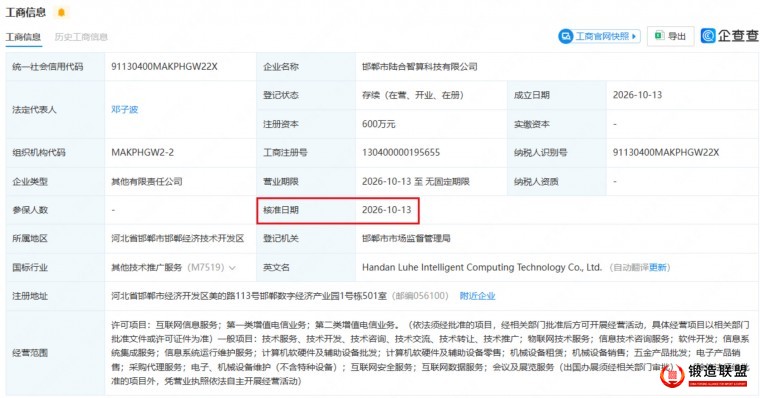Click the 参保人数 label cell
The height and width of the screenshot is (398, 760).
click(55, 210)
